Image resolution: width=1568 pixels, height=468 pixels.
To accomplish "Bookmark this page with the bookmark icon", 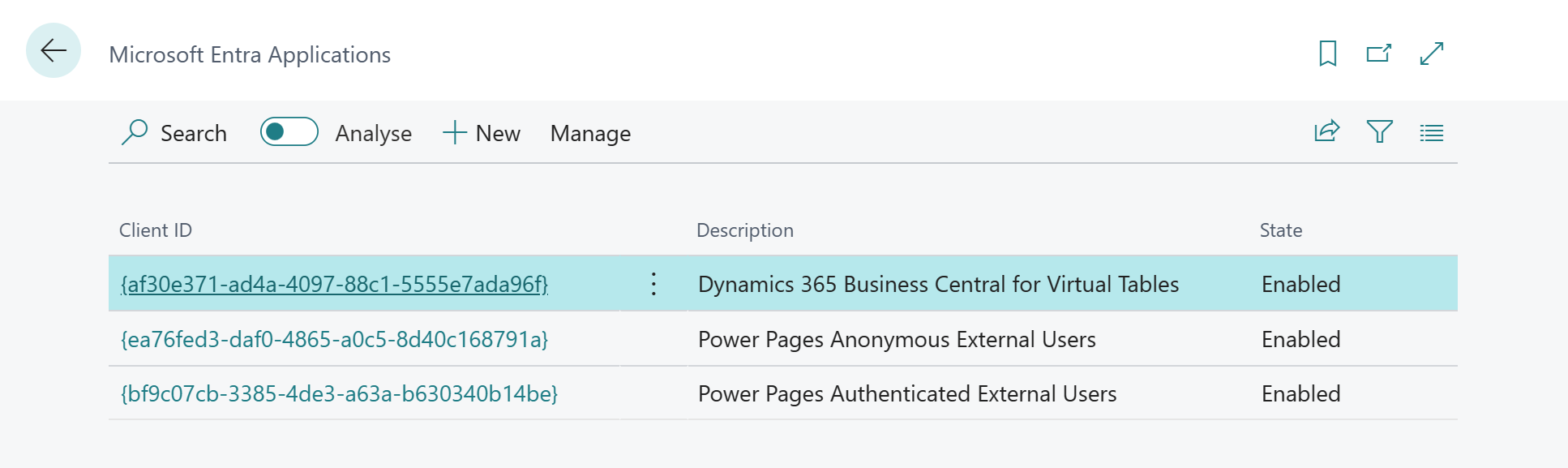I will coord(1328,54).
